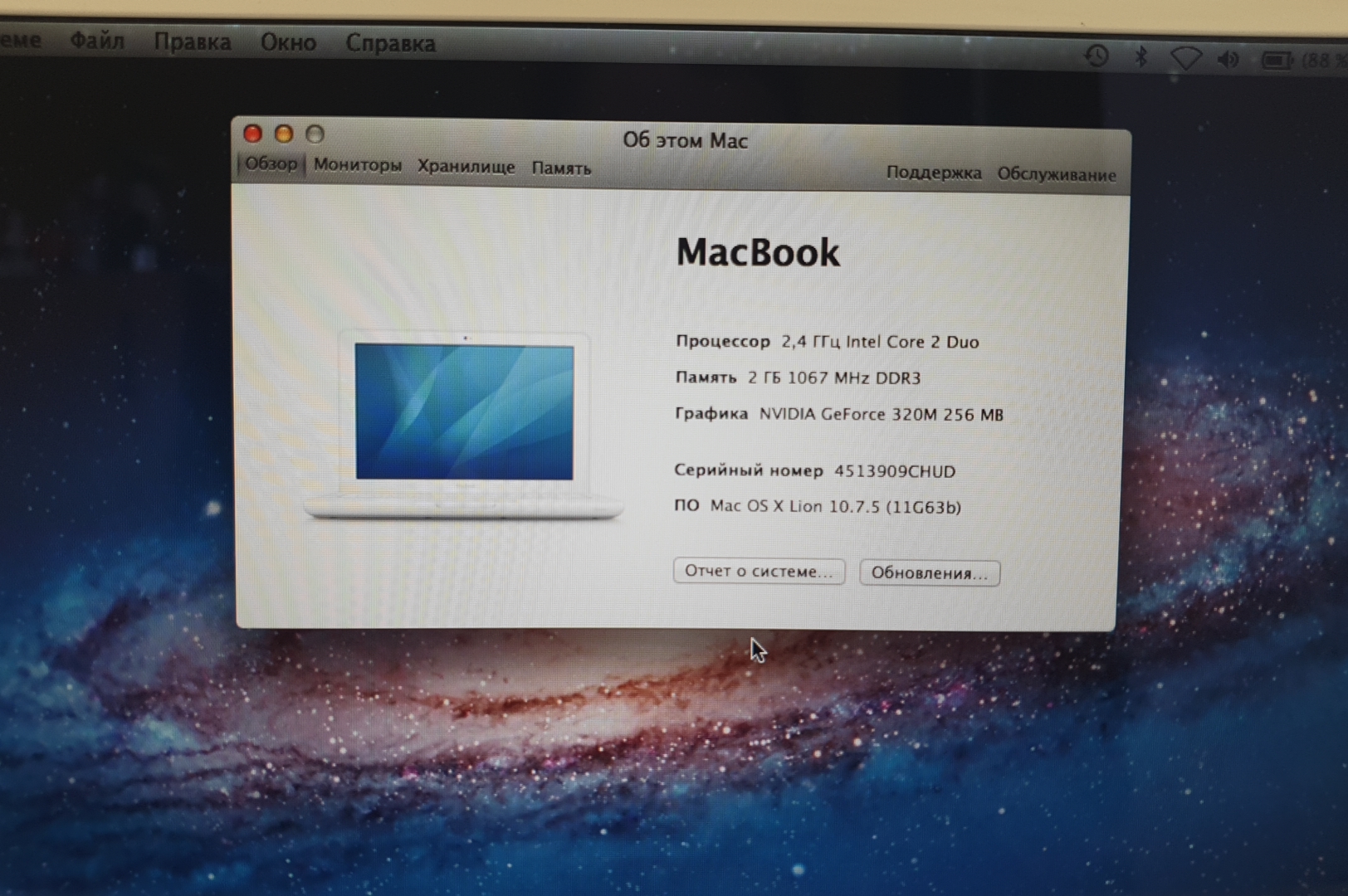Click memory value 2 ГБ 1067 MHz DDR3
Viewport: 1348px width, 896px height.
point(834,377)
